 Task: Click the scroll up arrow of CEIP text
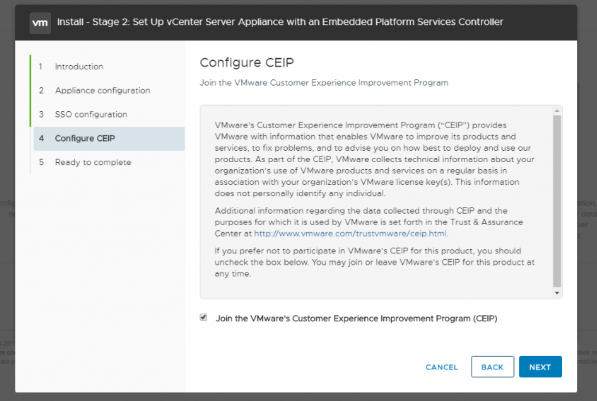coord(557,111)
